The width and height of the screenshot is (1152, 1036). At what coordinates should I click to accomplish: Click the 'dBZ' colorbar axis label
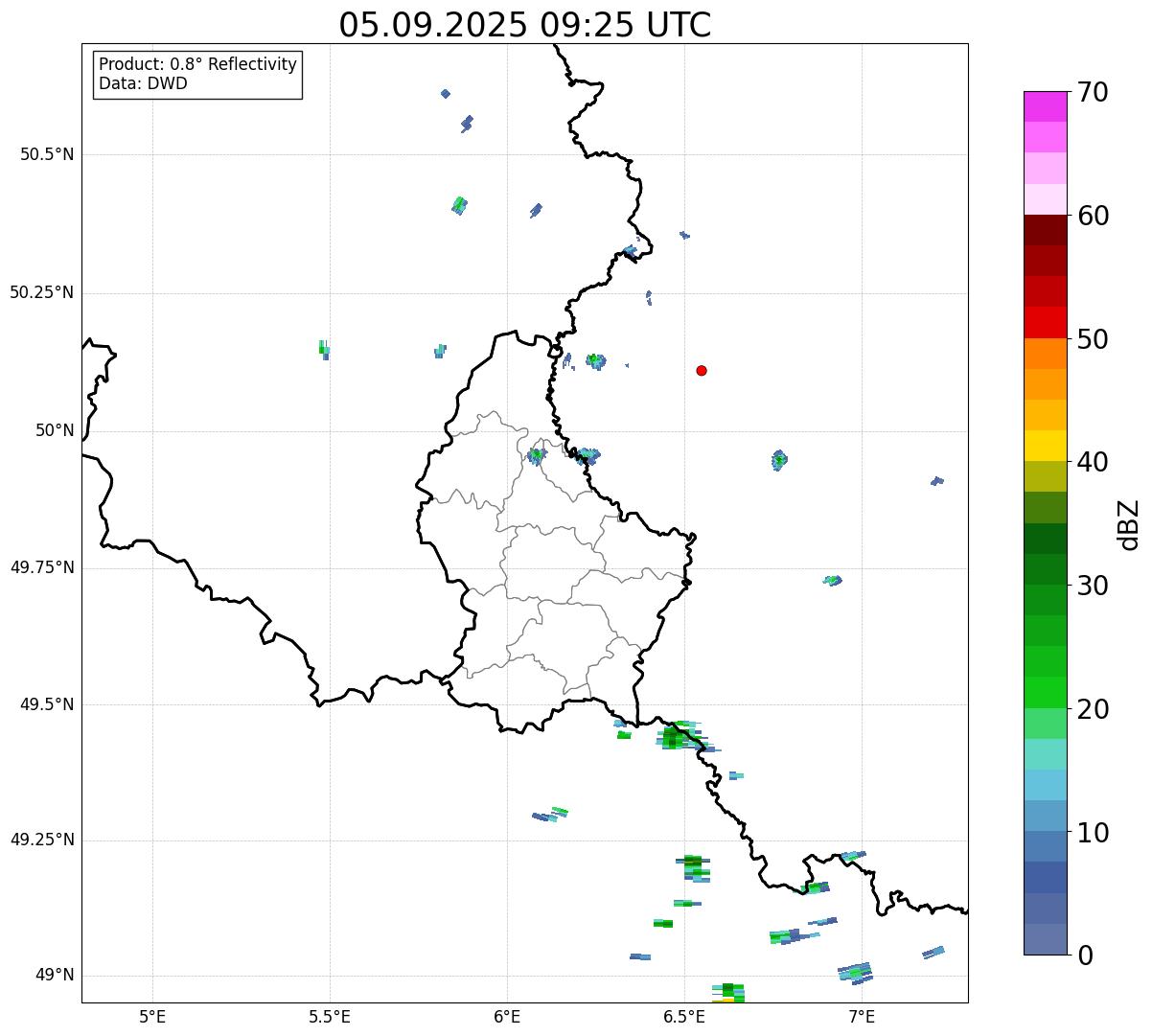[1129, 523]
